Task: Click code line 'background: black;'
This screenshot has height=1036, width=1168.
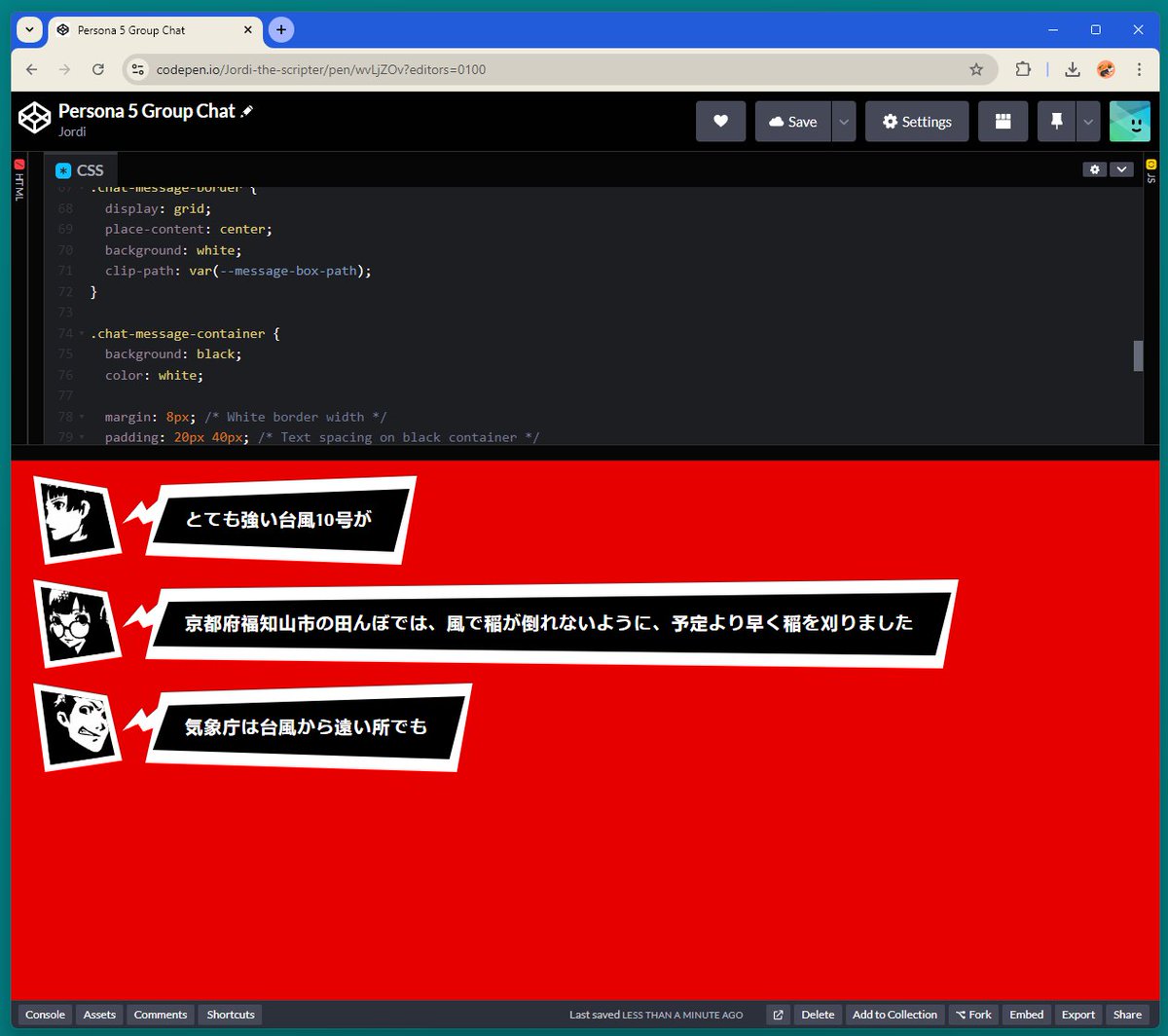Action: tap(173, 354)
